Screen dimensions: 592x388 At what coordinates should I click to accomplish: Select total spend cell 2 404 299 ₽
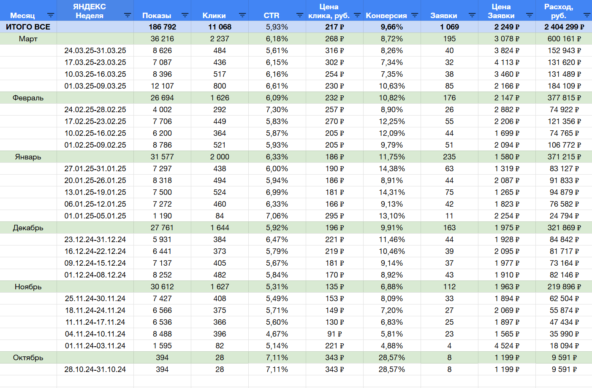pos(564,27)
